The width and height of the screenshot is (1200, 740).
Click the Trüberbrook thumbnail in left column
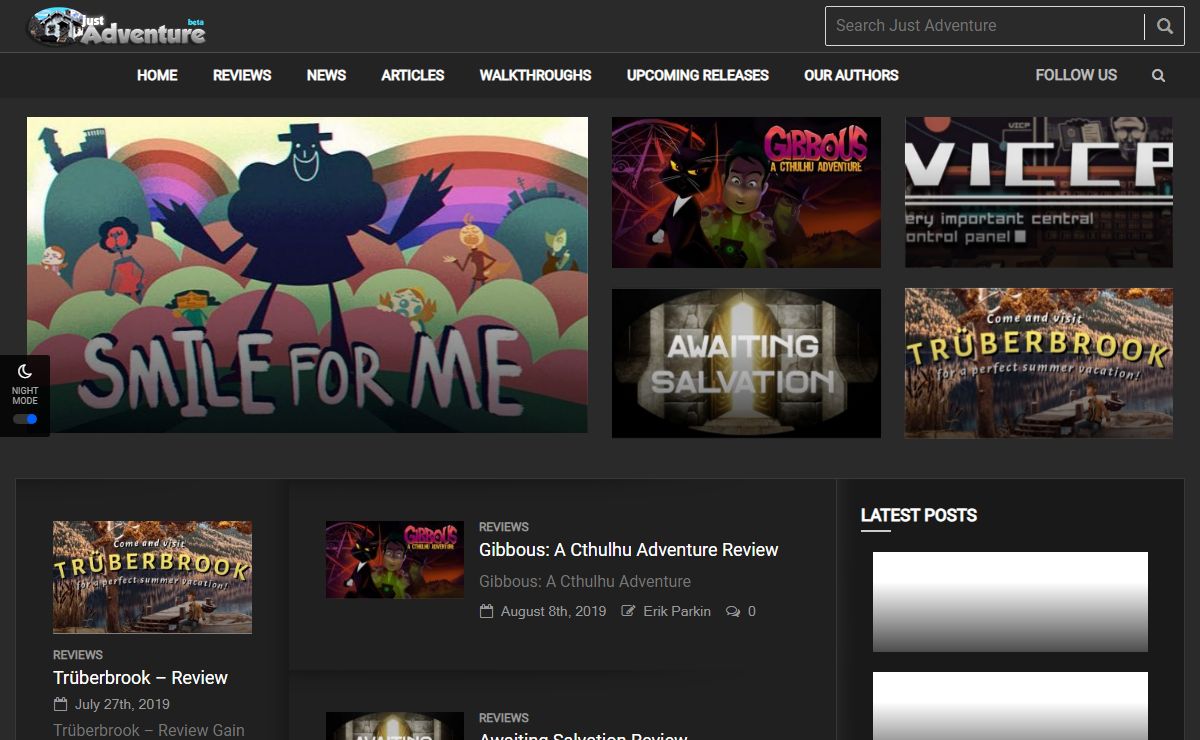[152, 577]
